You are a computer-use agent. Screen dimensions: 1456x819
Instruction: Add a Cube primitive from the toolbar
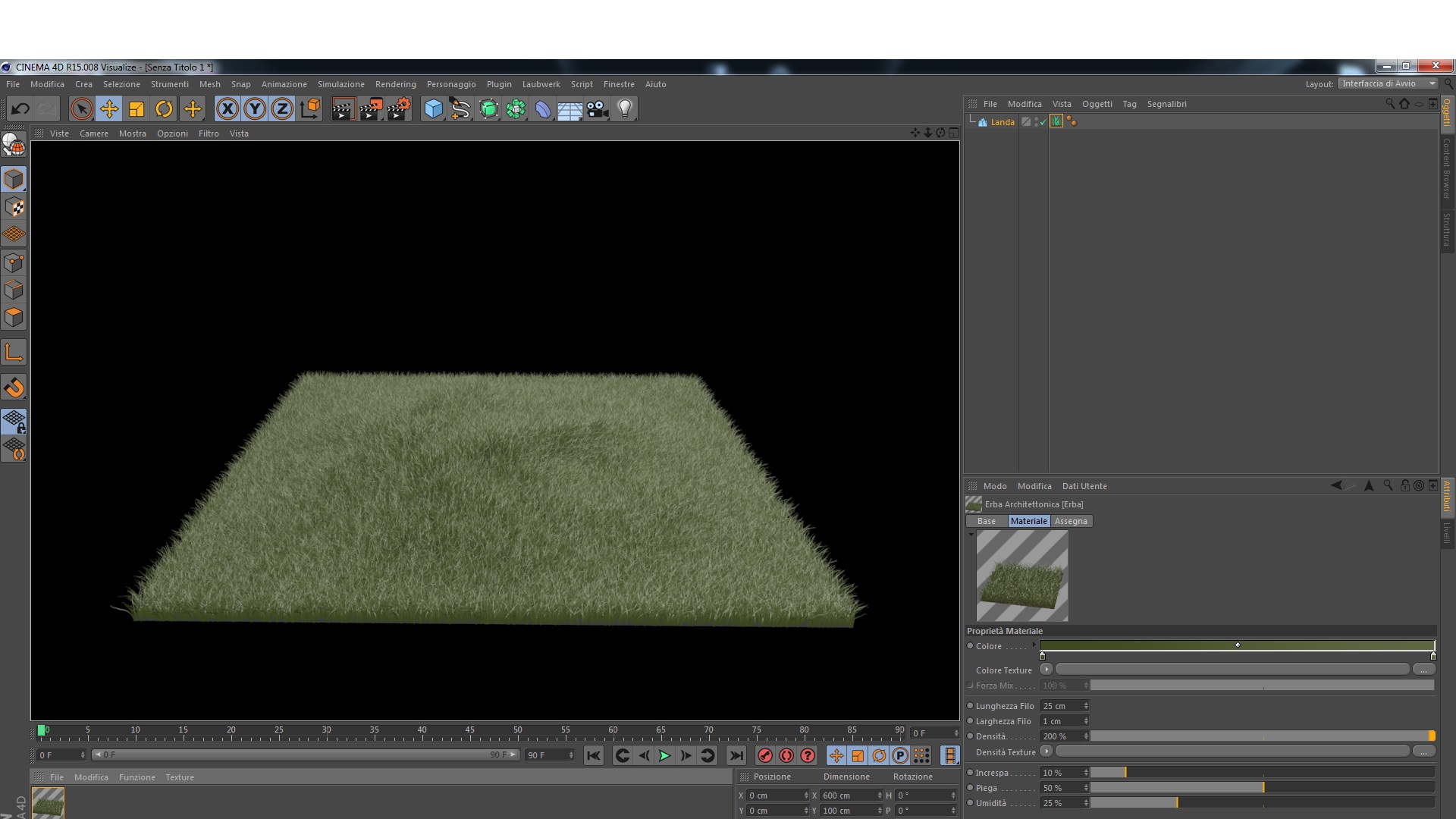pos(433,109)
